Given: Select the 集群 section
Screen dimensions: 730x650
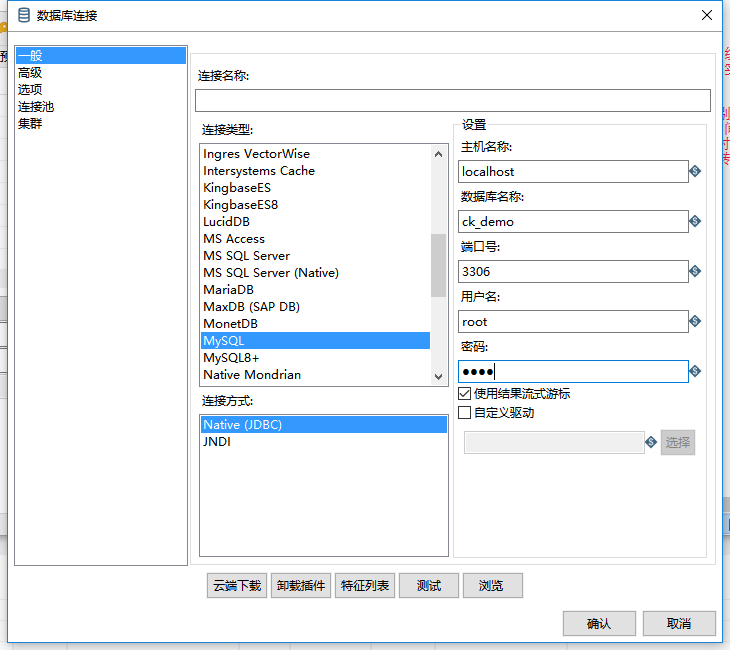Looking at the screenshot, I should tap(30, 124).
